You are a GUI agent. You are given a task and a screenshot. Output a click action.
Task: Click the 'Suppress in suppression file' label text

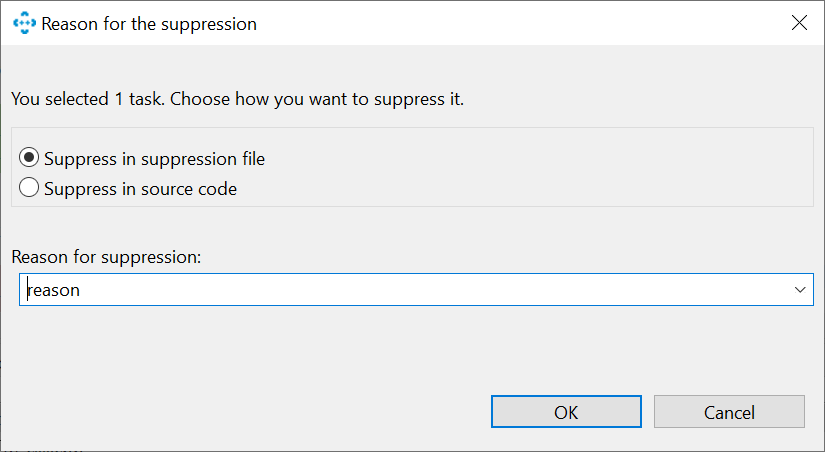point(155,158)
